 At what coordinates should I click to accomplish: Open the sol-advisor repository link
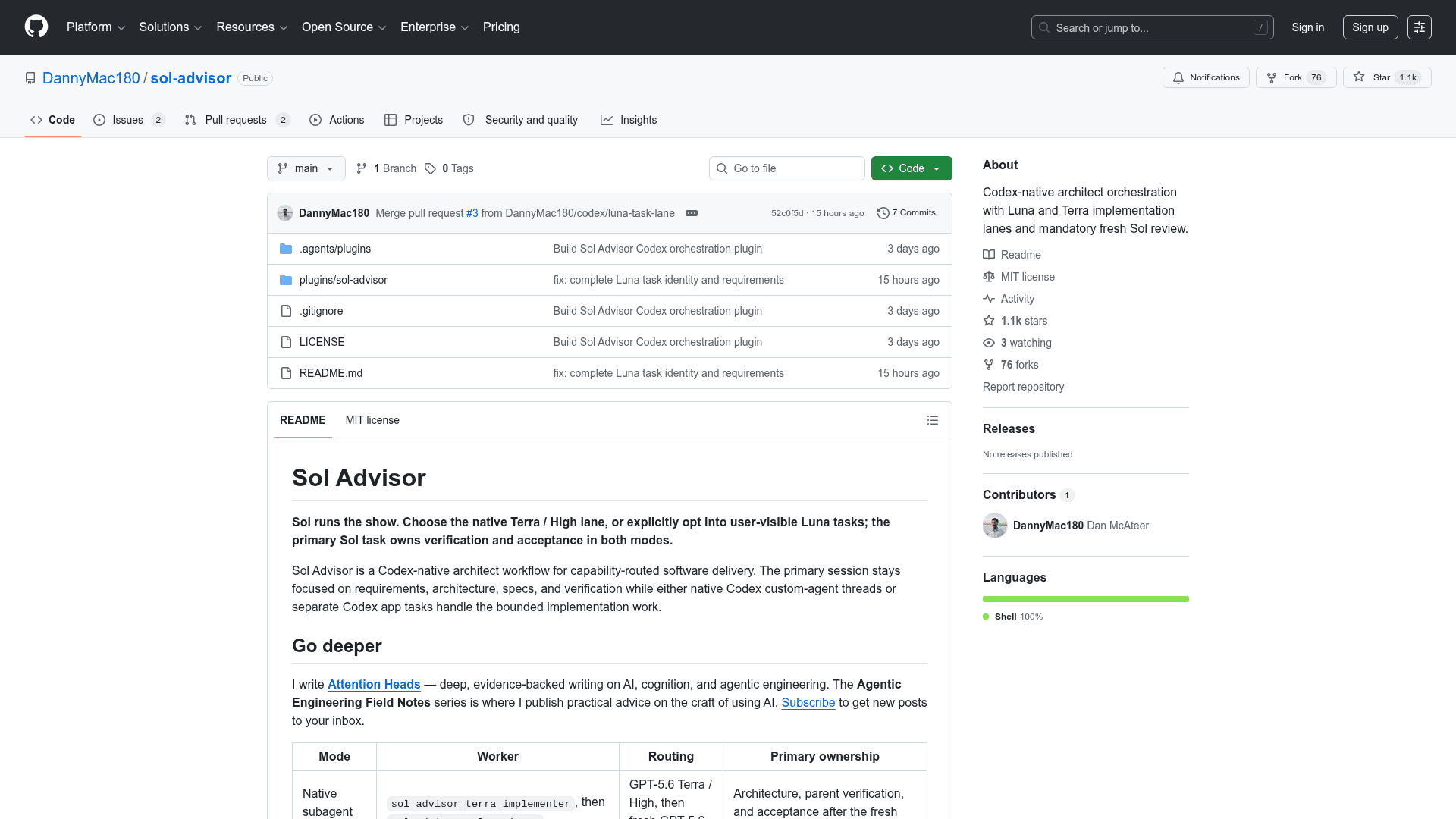pyautogui.click(x=191, y=78)
